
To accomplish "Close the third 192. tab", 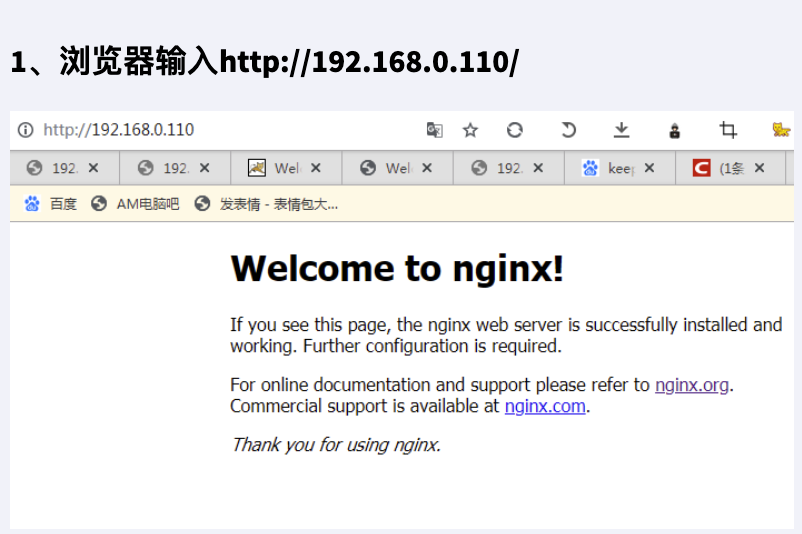I will 538,168.
